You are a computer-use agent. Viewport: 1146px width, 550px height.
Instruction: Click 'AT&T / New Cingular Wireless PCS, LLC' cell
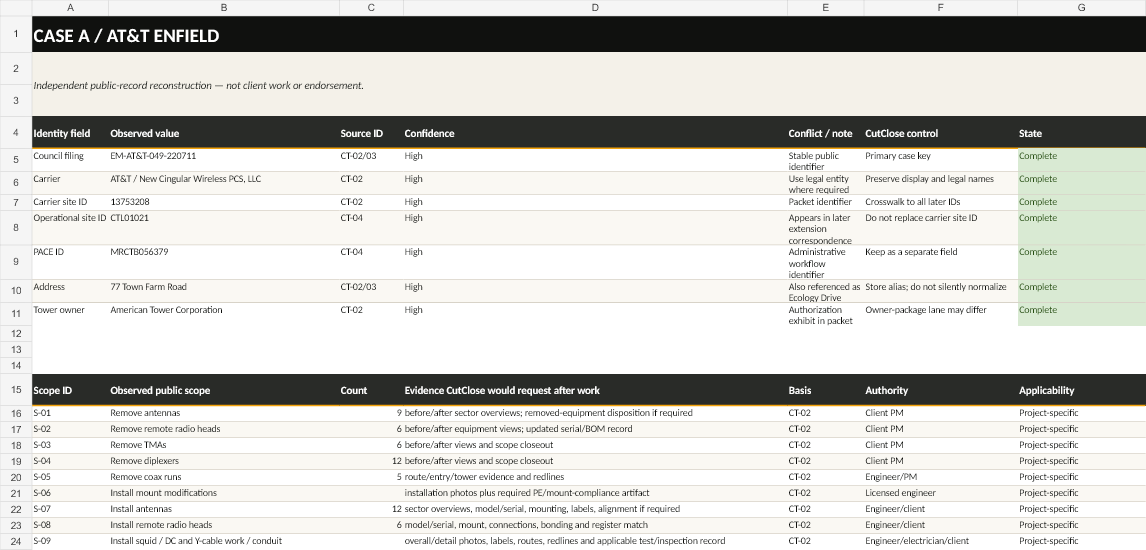[x=224, y=183]
